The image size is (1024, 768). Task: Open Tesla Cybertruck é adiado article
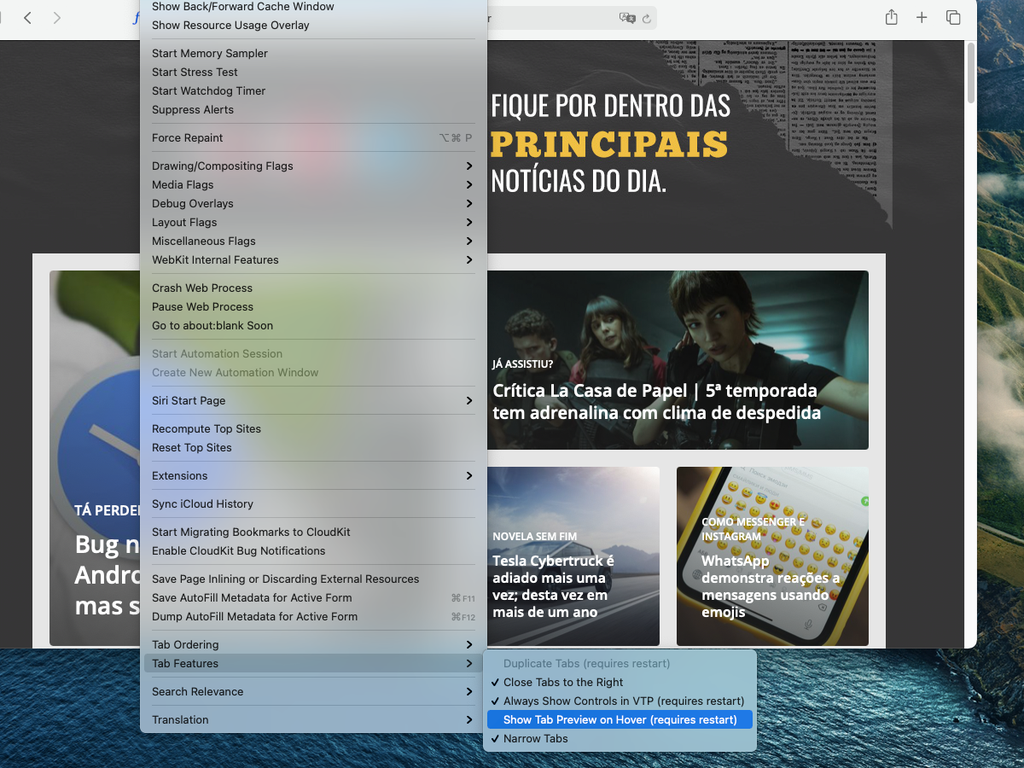(573, 556)
